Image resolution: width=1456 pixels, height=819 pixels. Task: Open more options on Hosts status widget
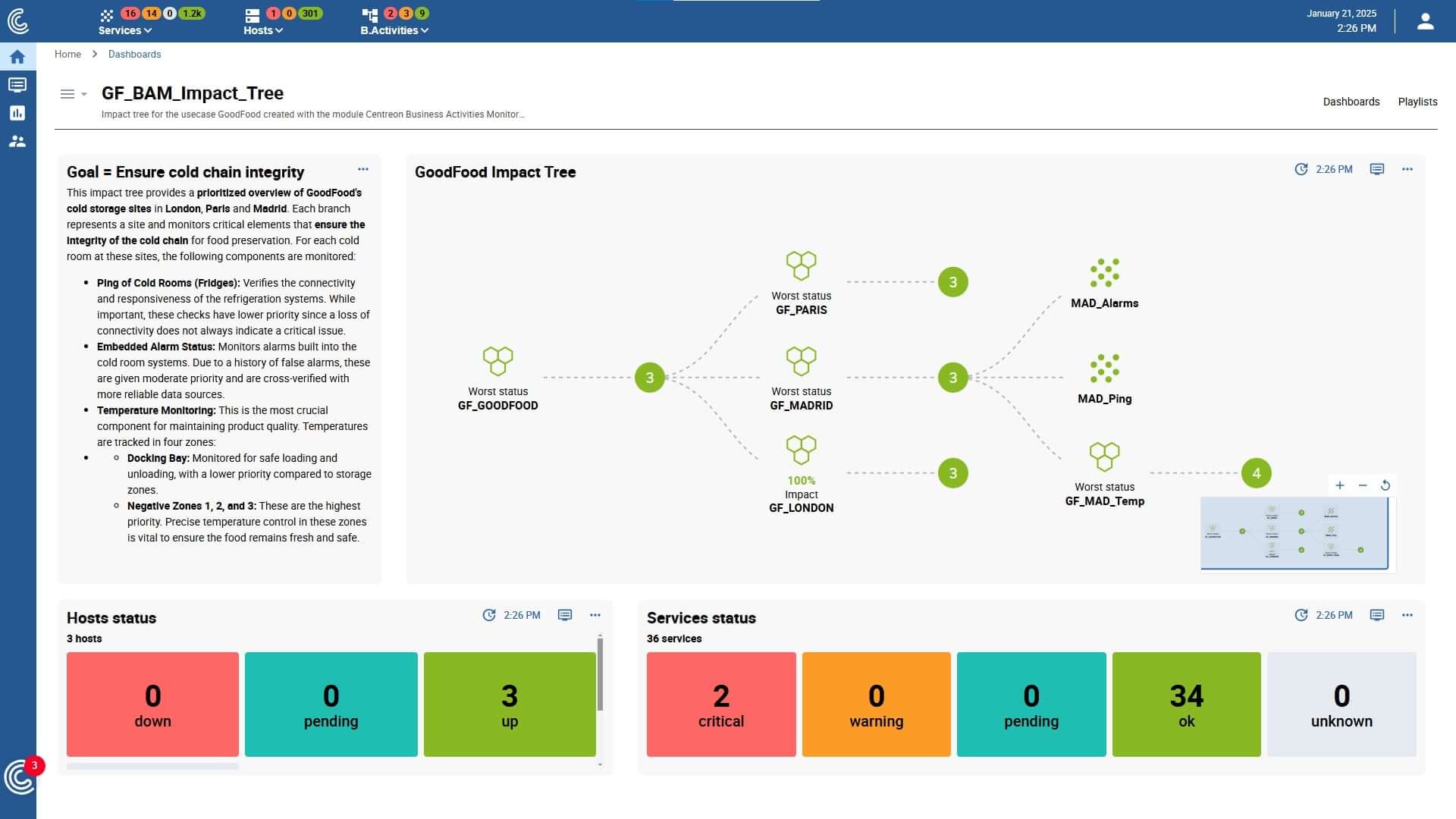[595, 615]
